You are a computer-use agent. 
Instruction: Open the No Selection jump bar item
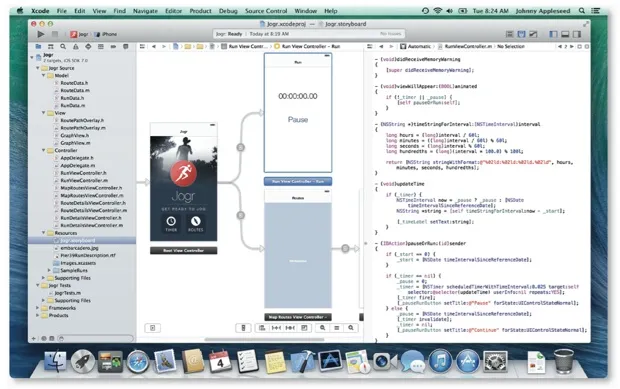click(x=511, y=47)
